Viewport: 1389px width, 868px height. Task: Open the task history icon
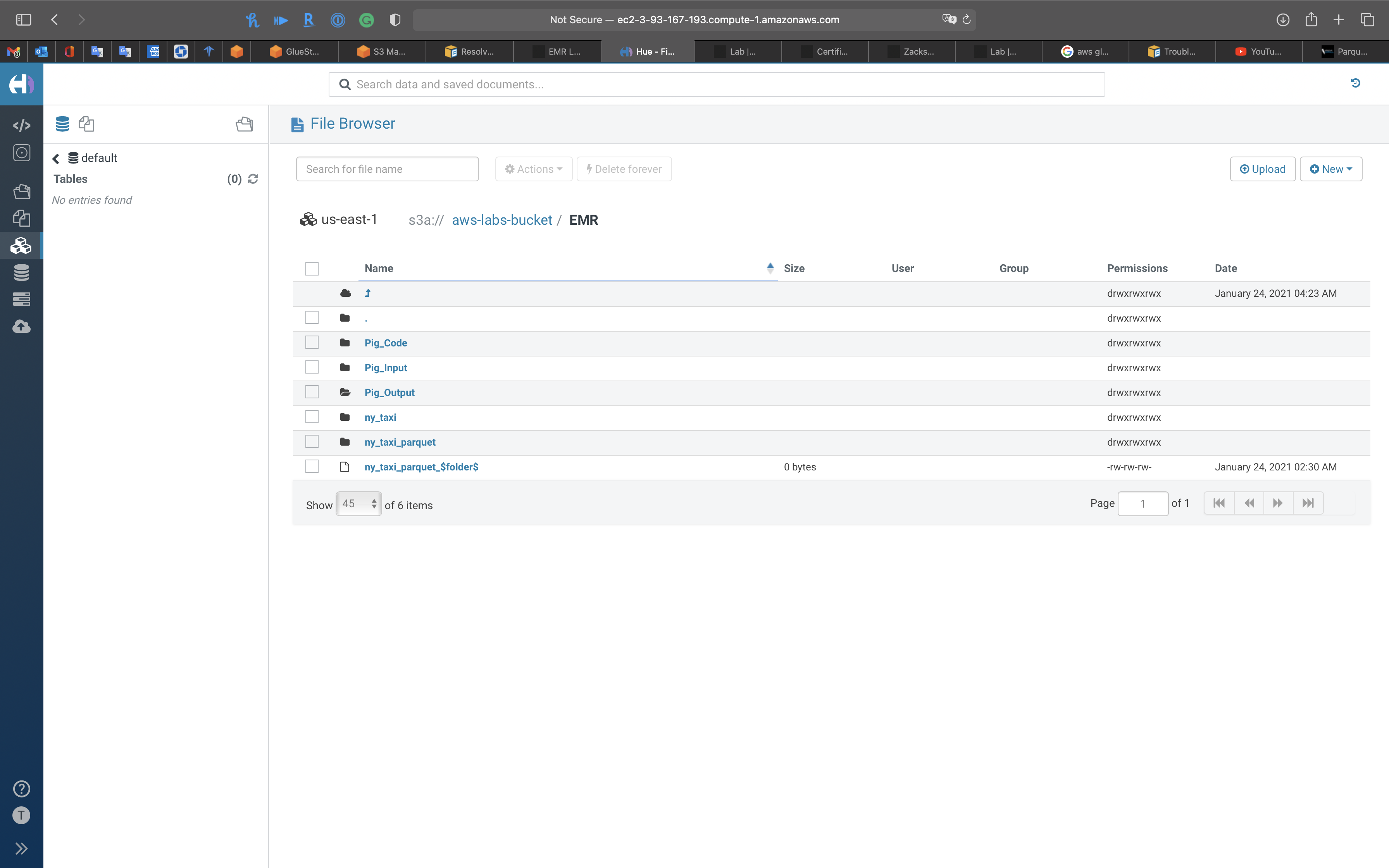(x=1355, y=83)
